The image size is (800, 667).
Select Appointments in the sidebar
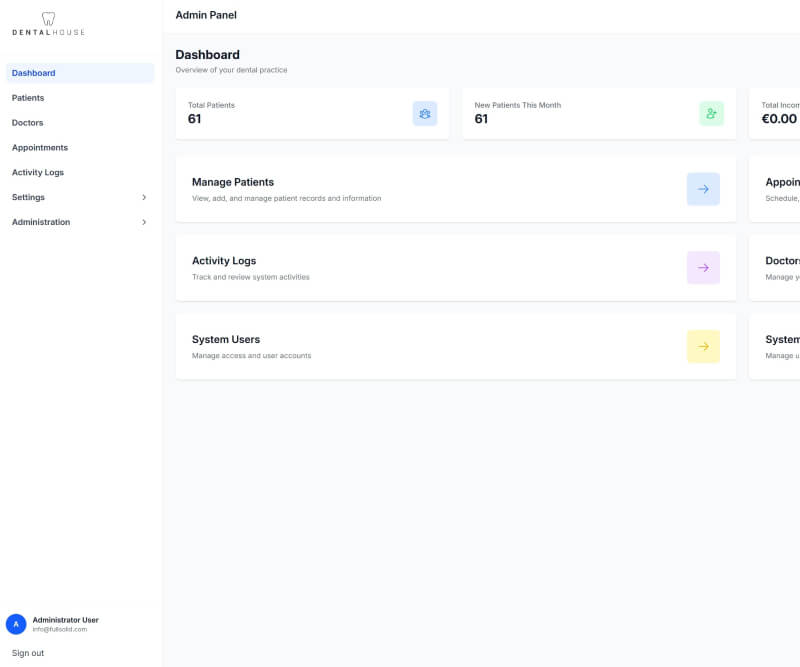(40, 147)
